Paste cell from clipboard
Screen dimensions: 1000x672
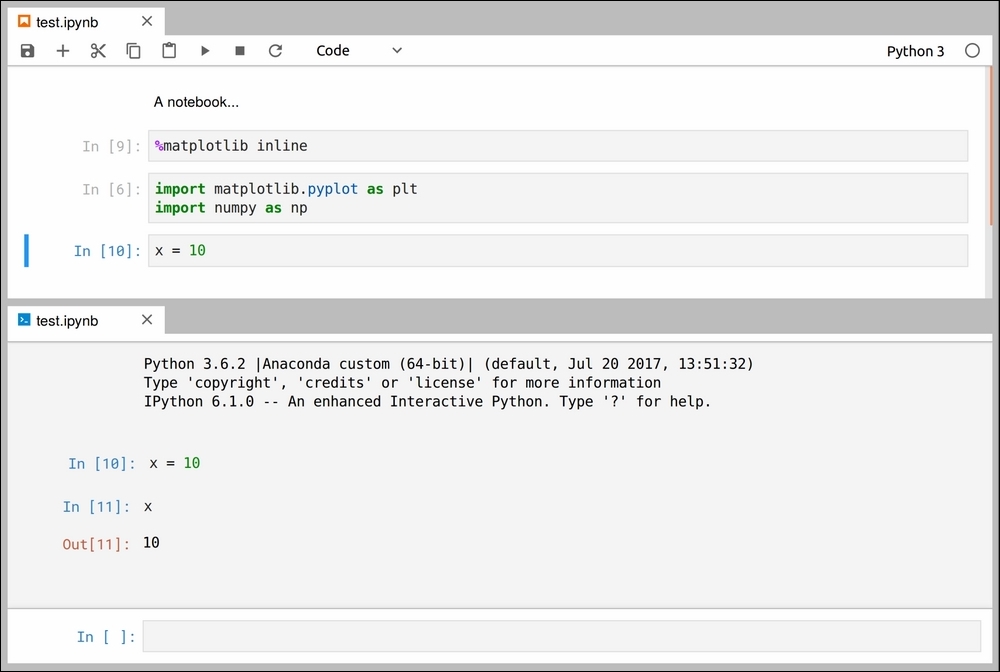pyautogui.click(x=169, y=51)
